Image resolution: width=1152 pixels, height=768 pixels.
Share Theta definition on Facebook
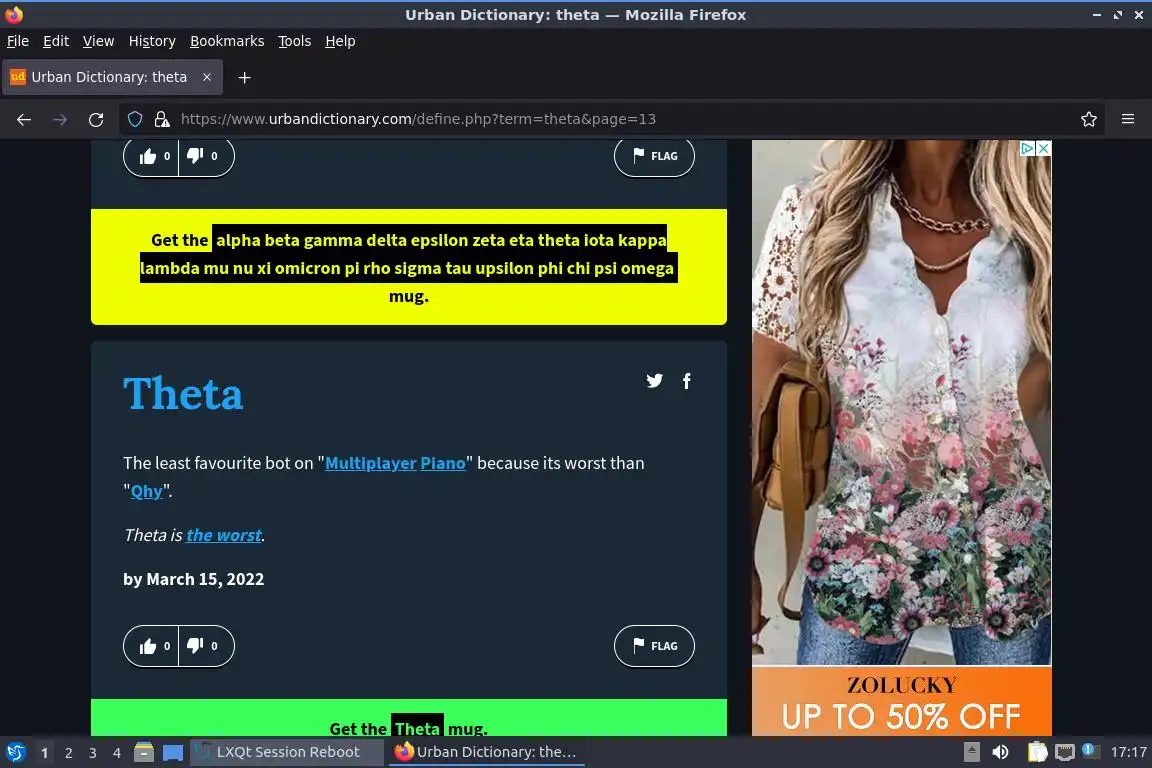(686, 381)
